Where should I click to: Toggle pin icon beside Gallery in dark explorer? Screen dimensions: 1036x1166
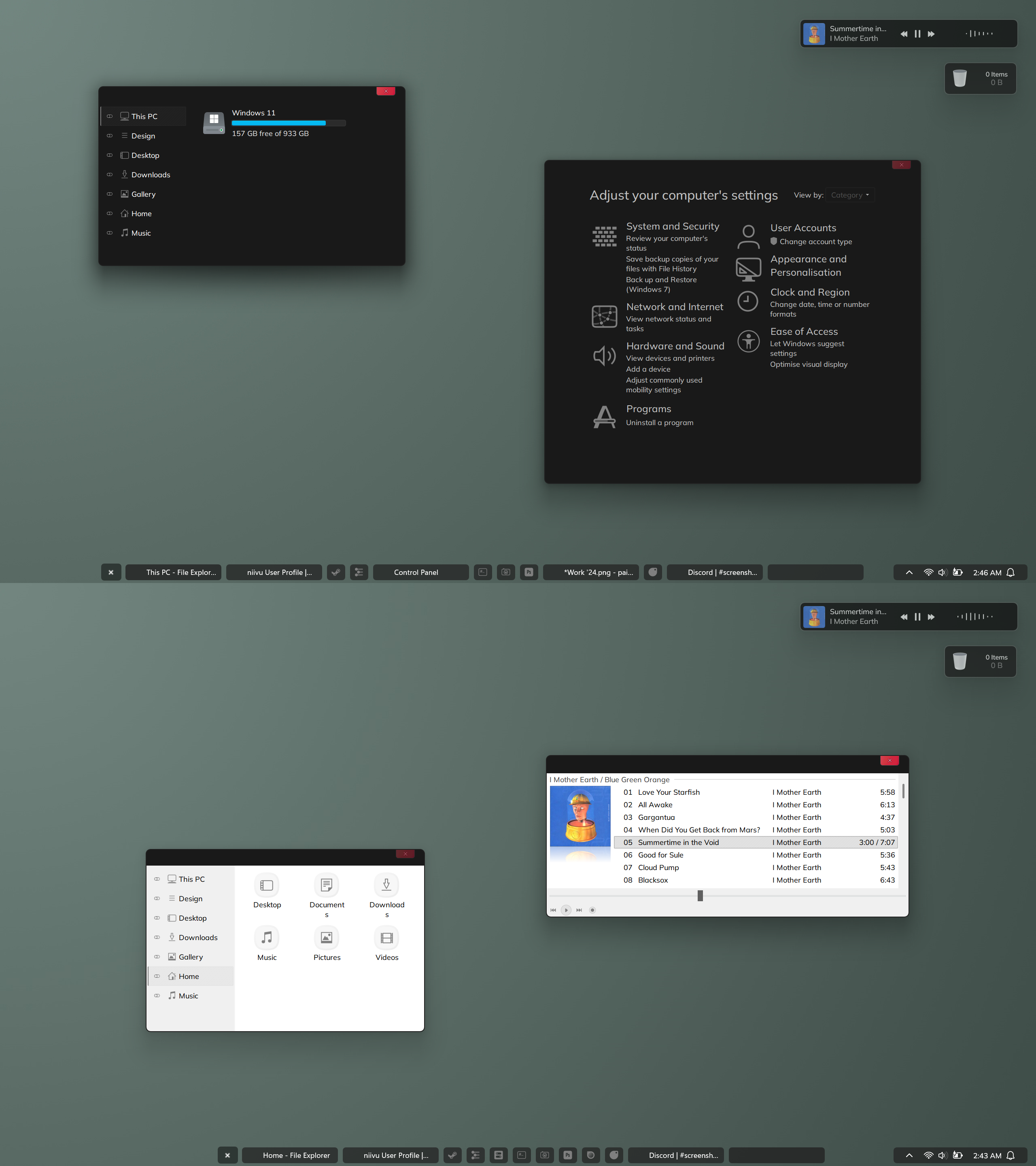[x=110, y=194]
